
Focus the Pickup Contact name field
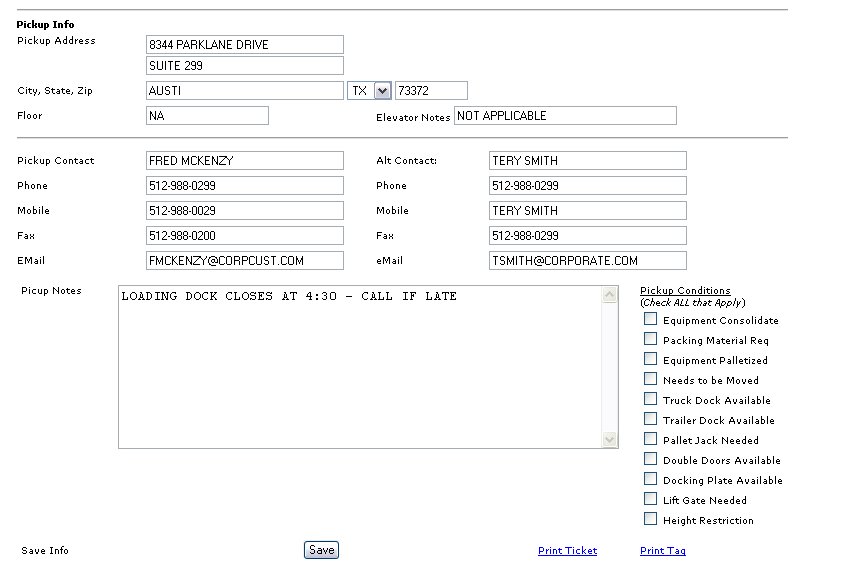(244, 161)
